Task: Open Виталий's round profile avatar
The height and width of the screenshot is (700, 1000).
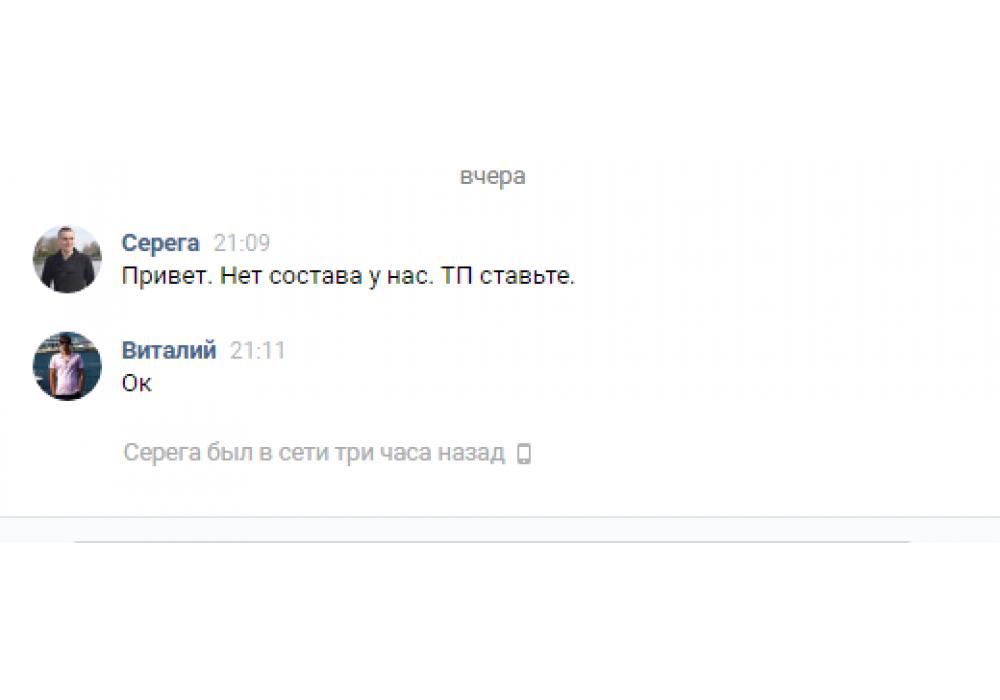Action: 67,366
